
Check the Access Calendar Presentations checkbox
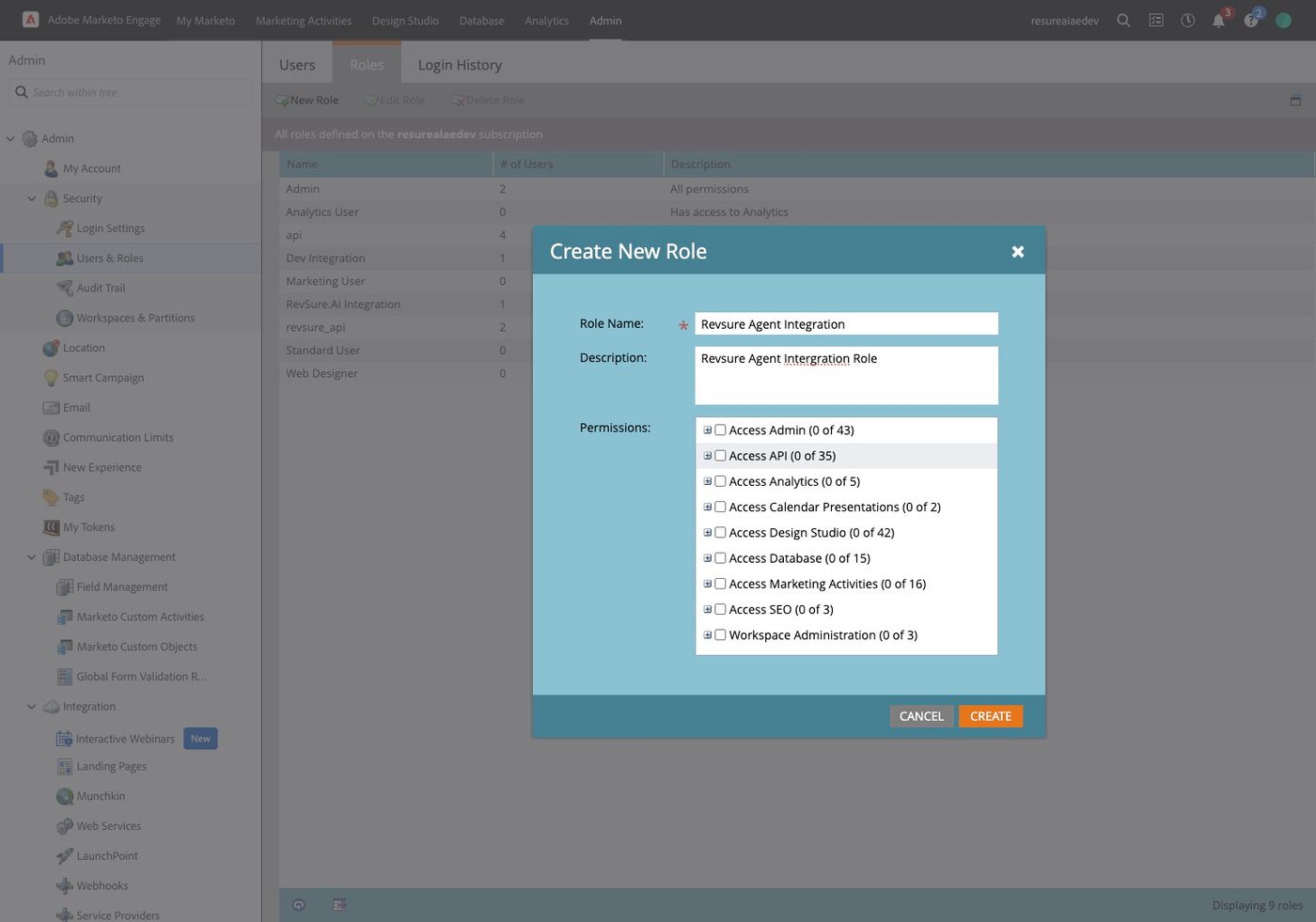point(720,507)
